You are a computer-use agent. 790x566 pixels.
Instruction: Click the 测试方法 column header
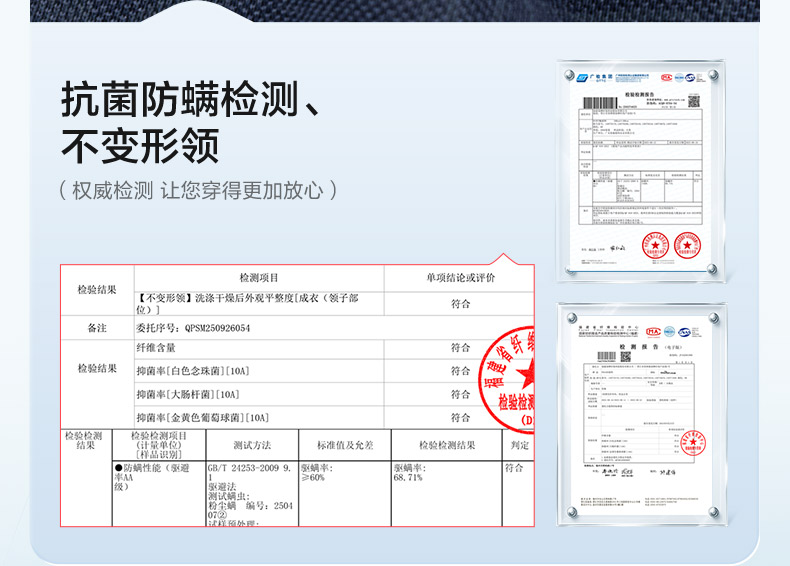(252, 444)
